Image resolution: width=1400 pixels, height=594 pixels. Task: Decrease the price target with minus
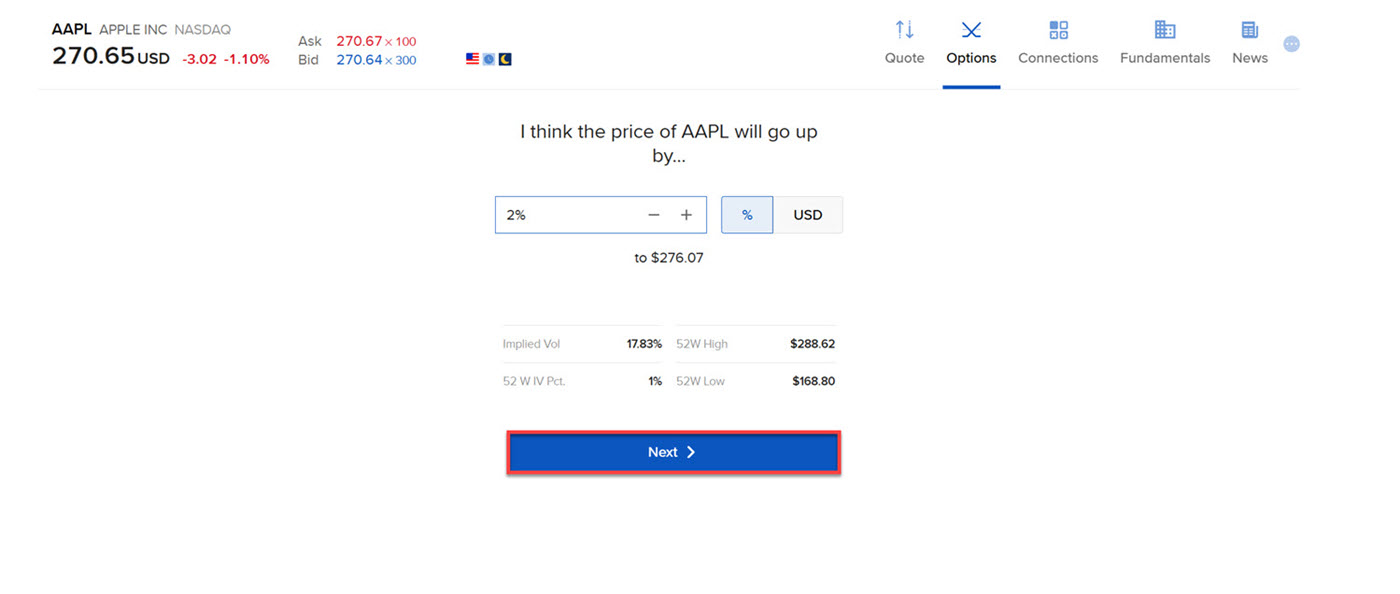coord(654,214)
